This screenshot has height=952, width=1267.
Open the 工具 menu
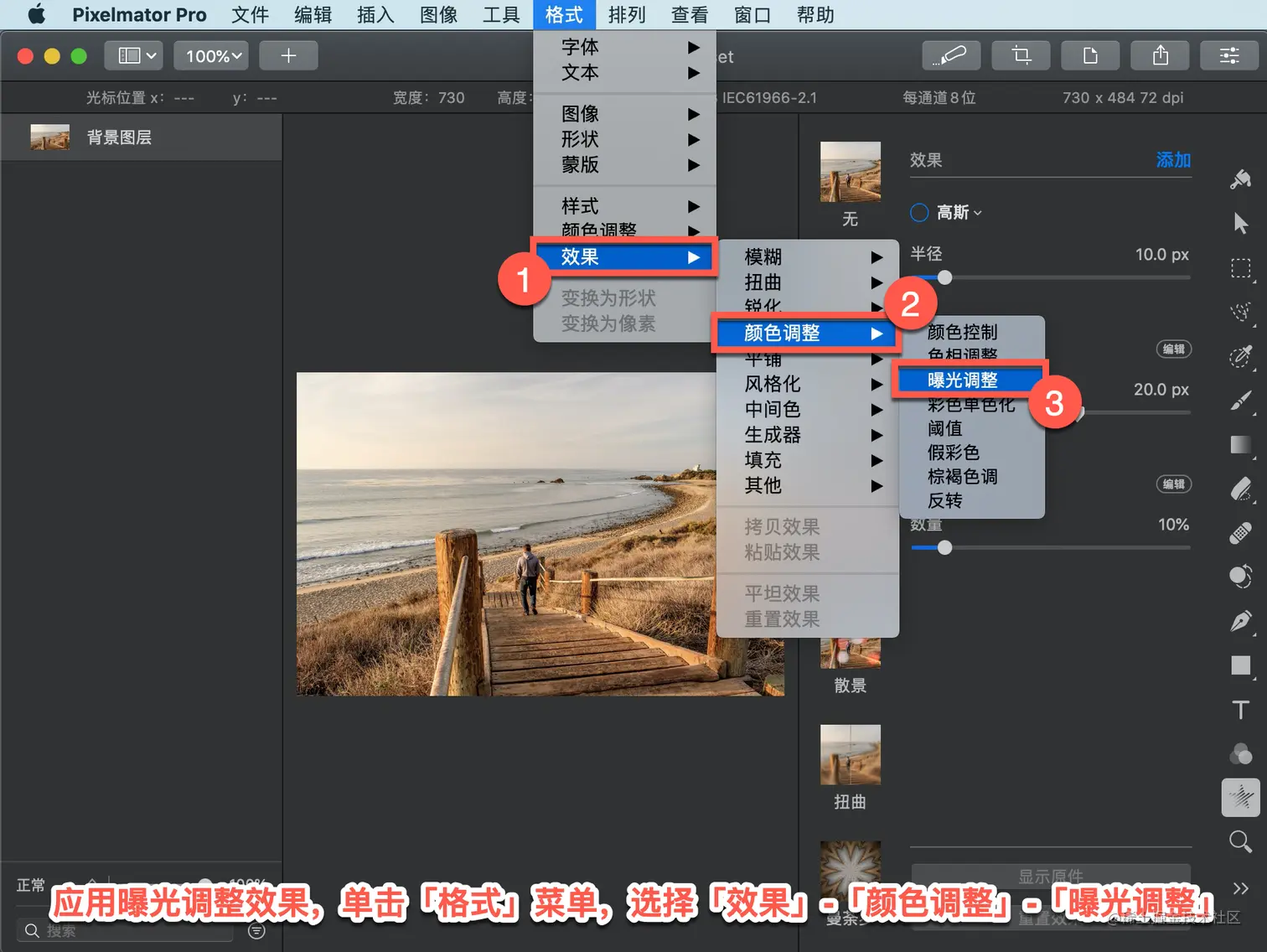click(x=501, y=14)
